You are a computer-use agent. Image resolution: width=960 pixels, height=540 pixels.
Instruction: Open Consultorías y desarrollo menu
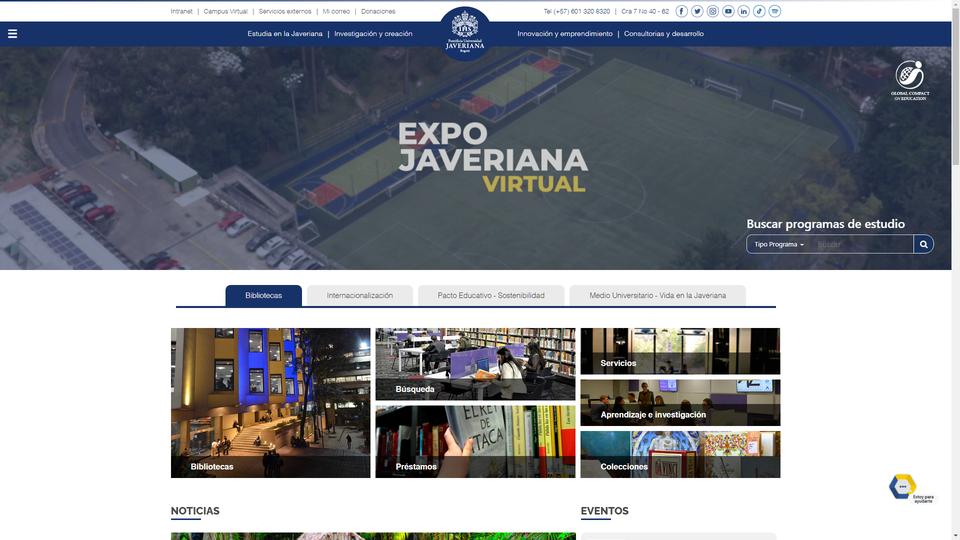coord(664,34)
